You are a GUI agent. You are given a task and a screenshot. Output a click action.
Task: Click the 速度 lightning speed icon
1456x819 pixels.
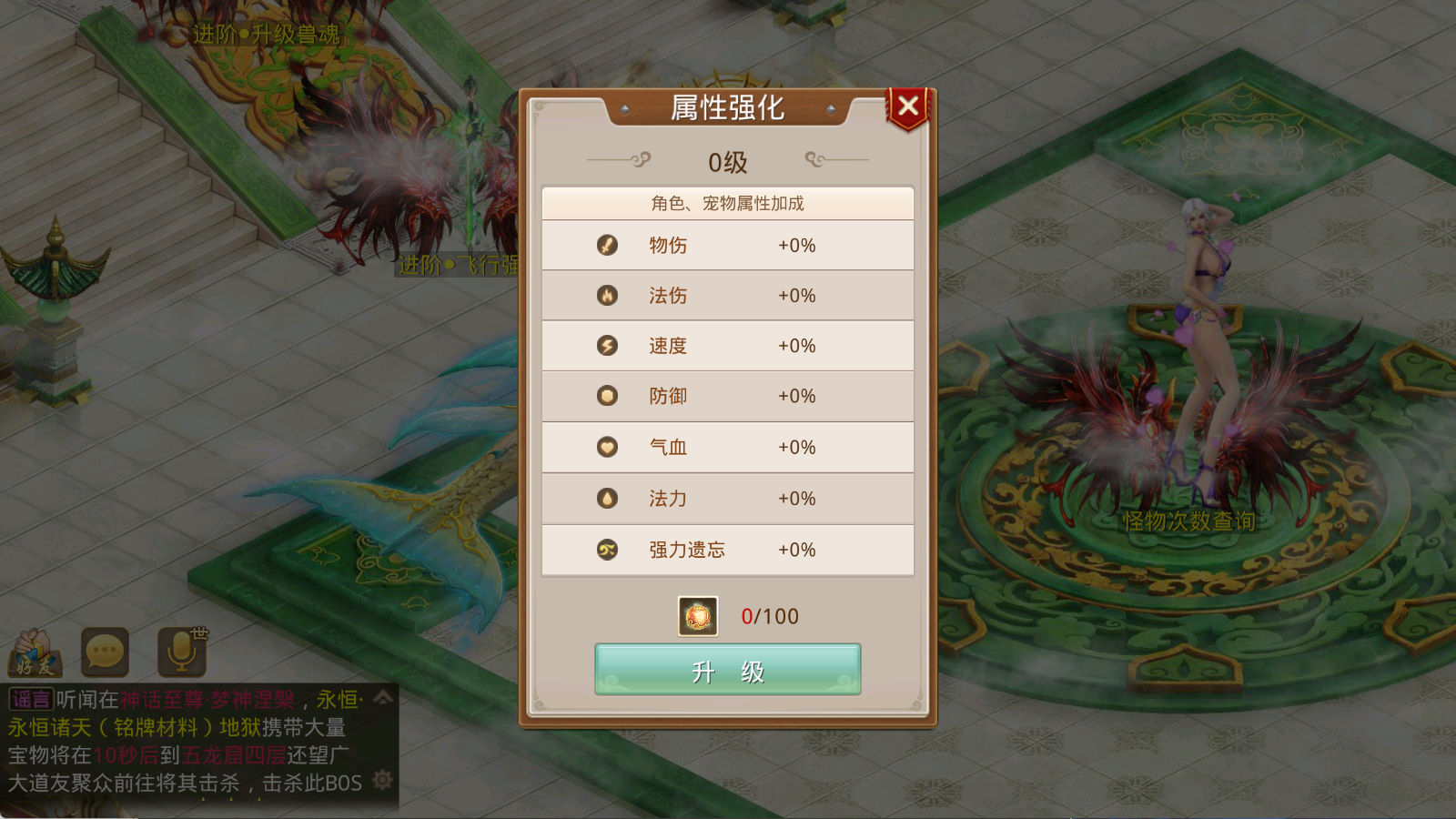[x=607, y=346]
